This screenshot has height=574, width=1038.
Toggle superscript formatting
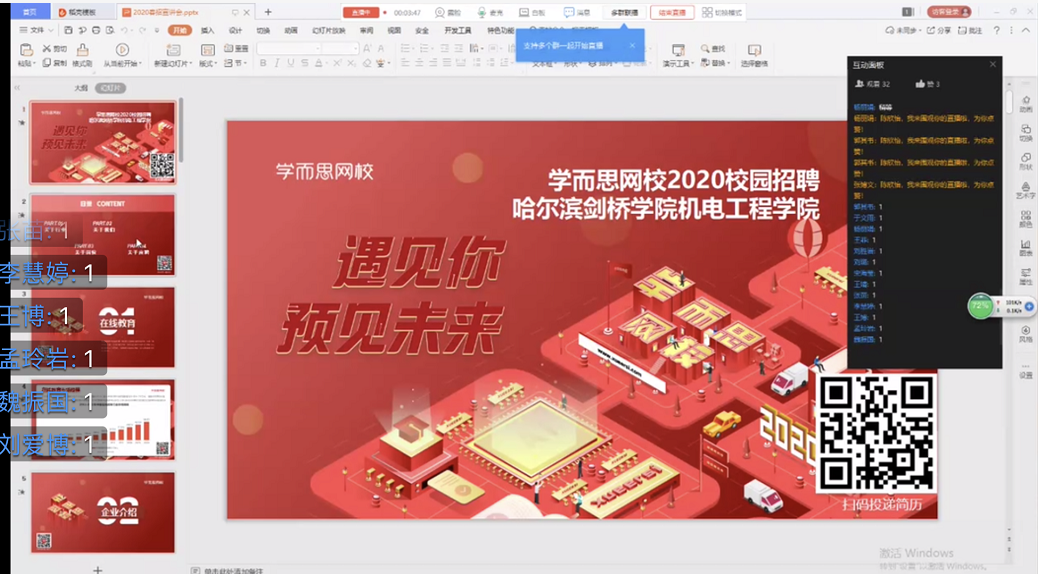click(x=337, y=64)
